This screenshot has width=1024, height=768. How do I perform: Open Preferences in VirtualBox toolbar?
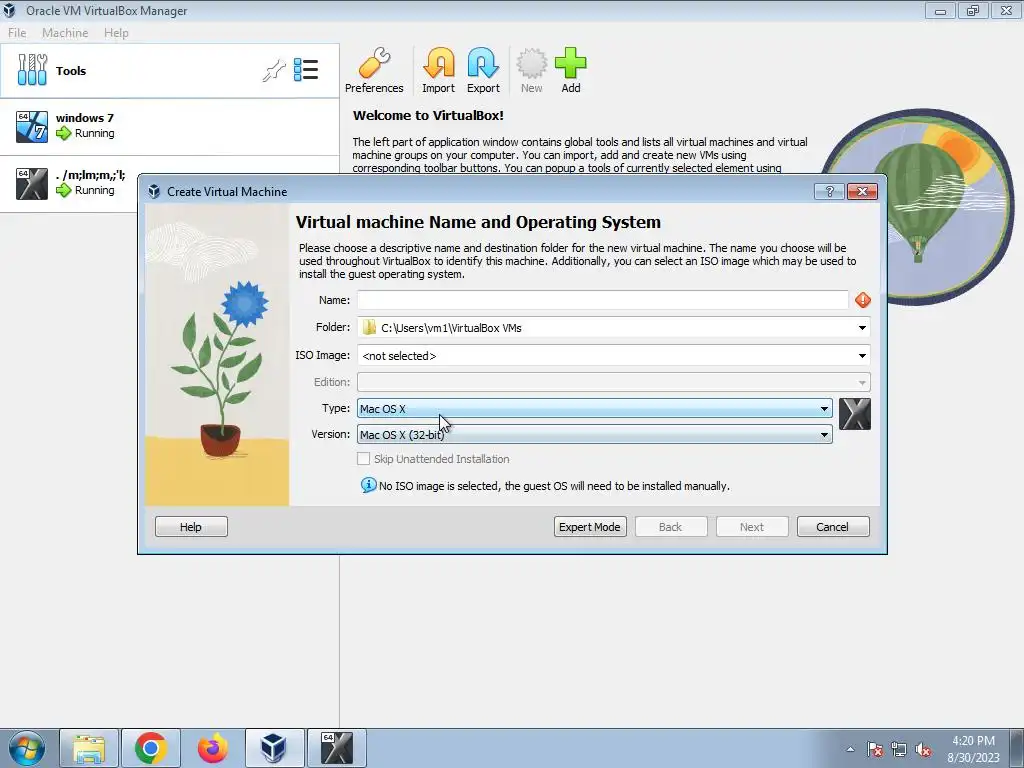click(374, 70)
